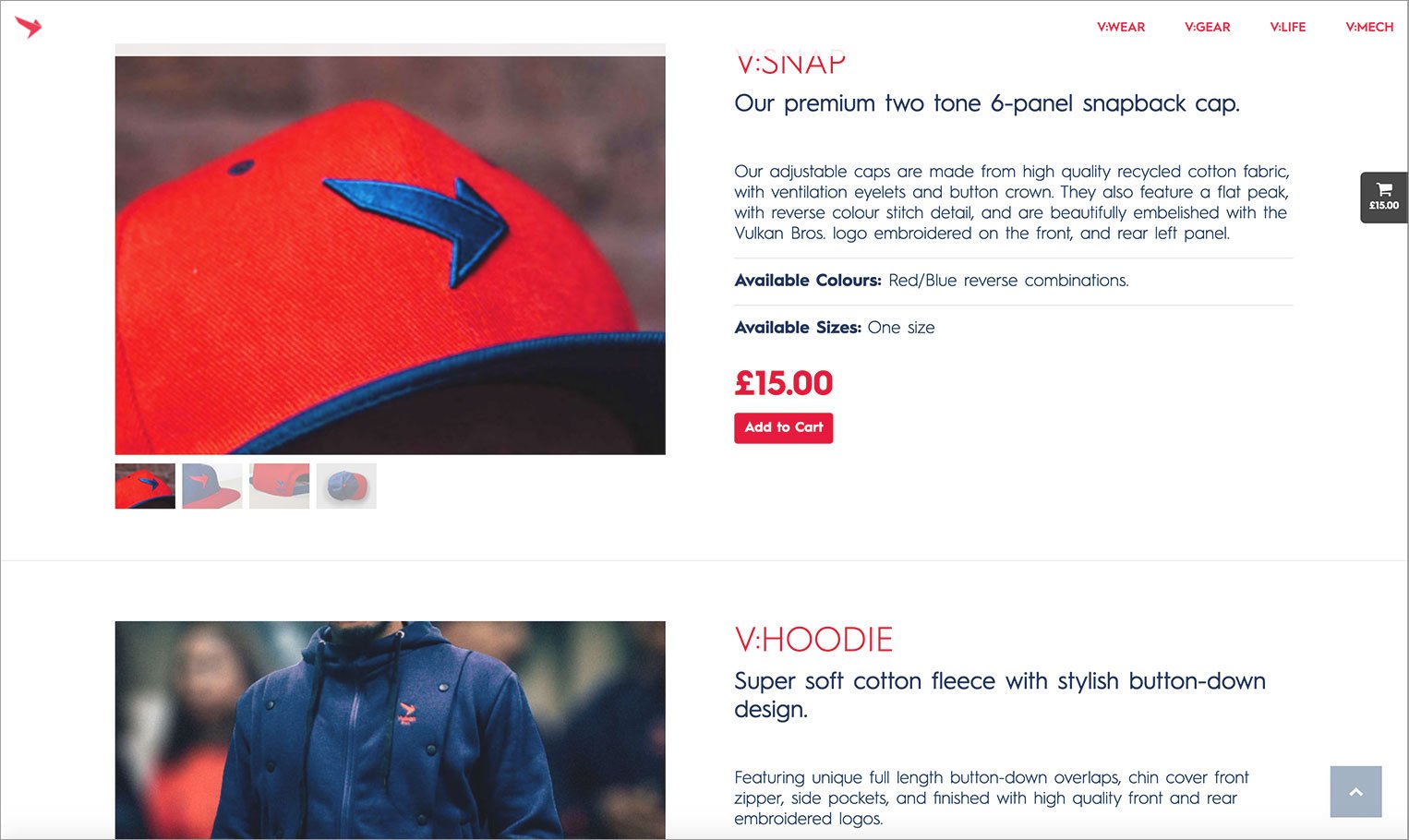This screenshot has height=840, width=1409.
Task: Open the shopping cart showing £15.00
Action: pos(1383,198)
